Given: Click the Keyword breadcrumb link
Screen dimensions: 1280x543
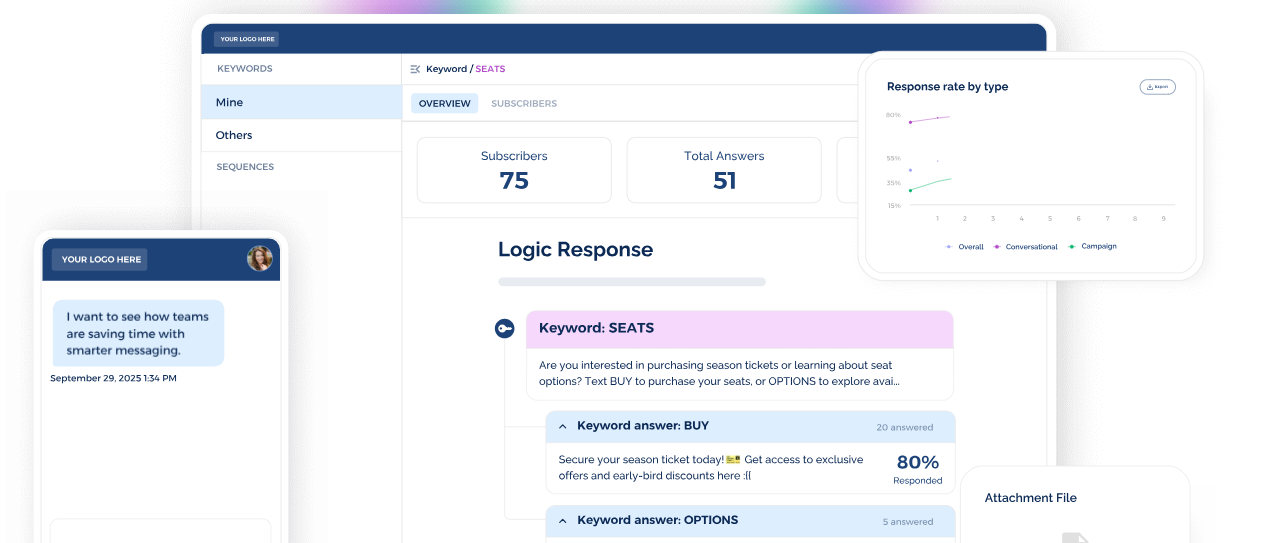Looking at the screenshot, I should click(446, 69).
